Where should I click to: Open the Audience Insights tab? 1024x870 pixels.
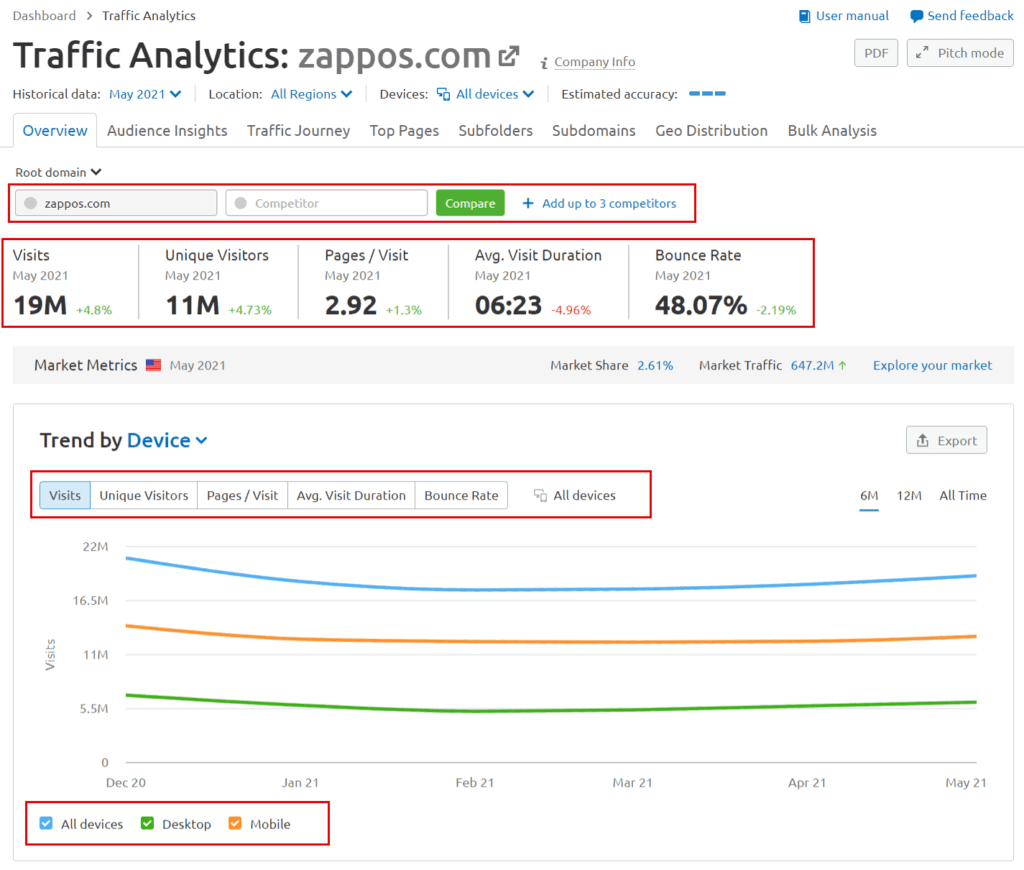[167, 131]
